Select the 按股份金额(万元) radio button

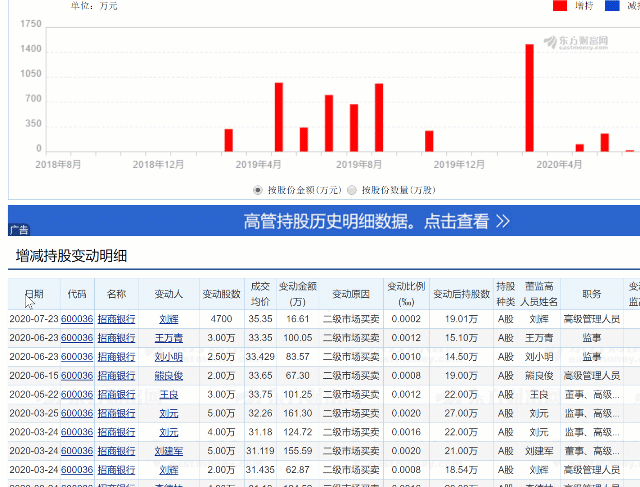(x=258, y=190)
